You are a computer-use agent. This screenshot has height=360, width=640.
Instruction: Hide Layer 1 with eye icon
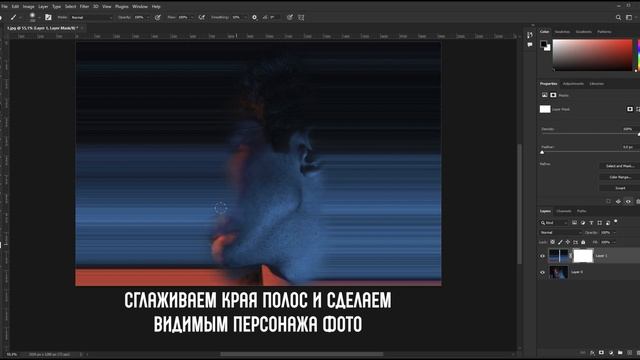pos(542,256)
